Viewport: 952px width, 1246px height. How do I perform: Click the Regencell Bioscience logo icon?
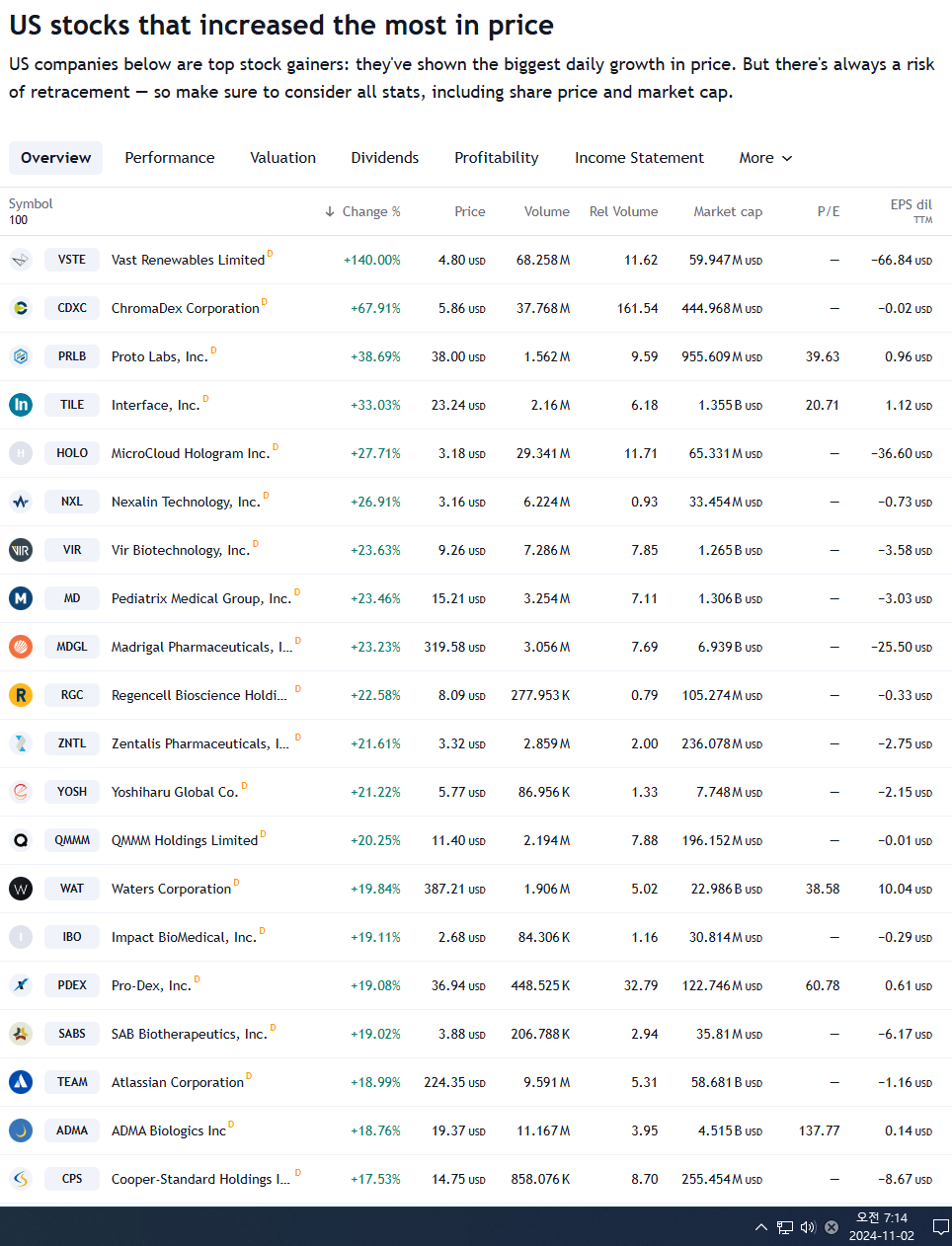(21, 695)
